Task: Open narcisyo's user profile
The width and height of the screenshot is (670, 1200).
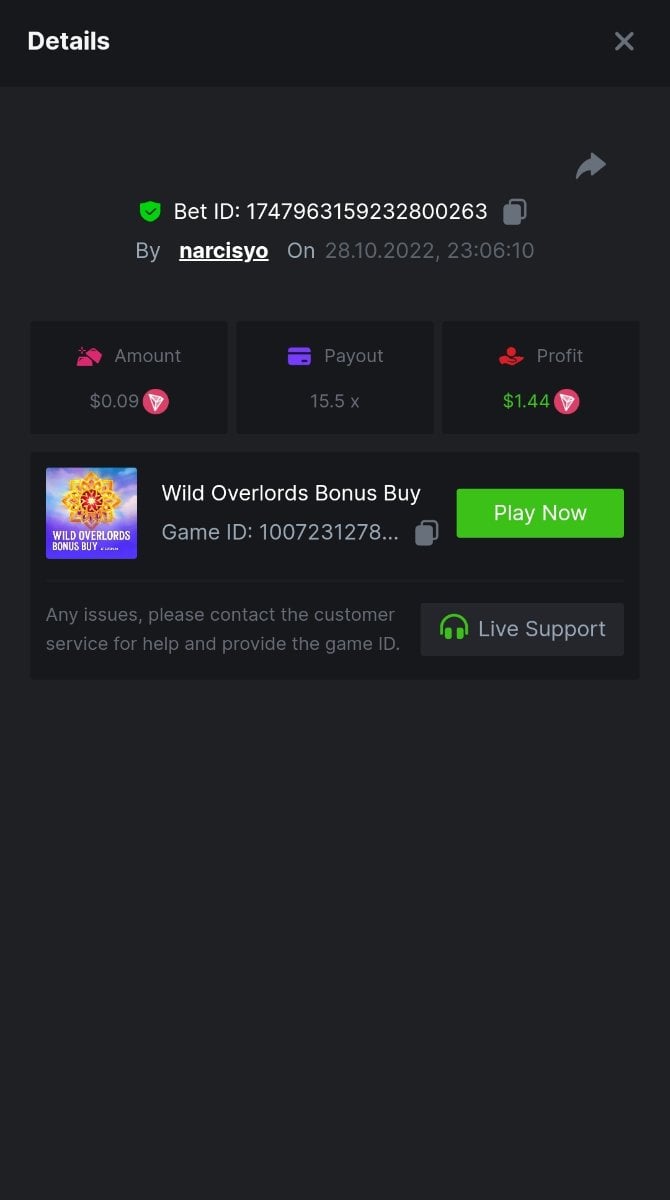Action: tap(224, 251)
